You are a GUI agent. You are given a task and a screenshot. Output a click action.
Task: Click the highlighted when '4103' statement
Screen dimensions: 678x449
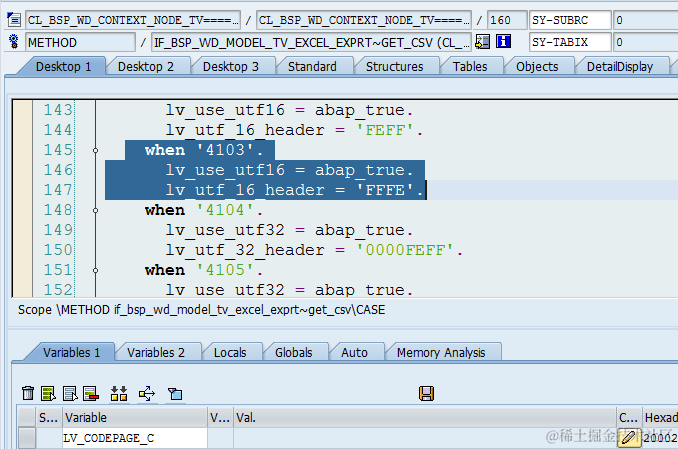[204, 150]
